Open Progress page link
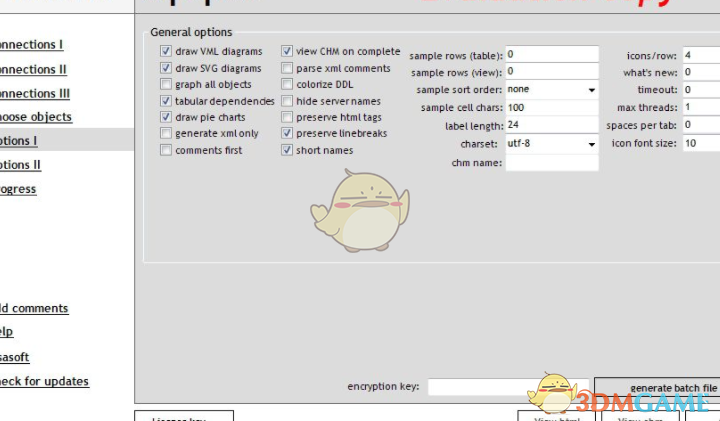 tap(18, 189)
